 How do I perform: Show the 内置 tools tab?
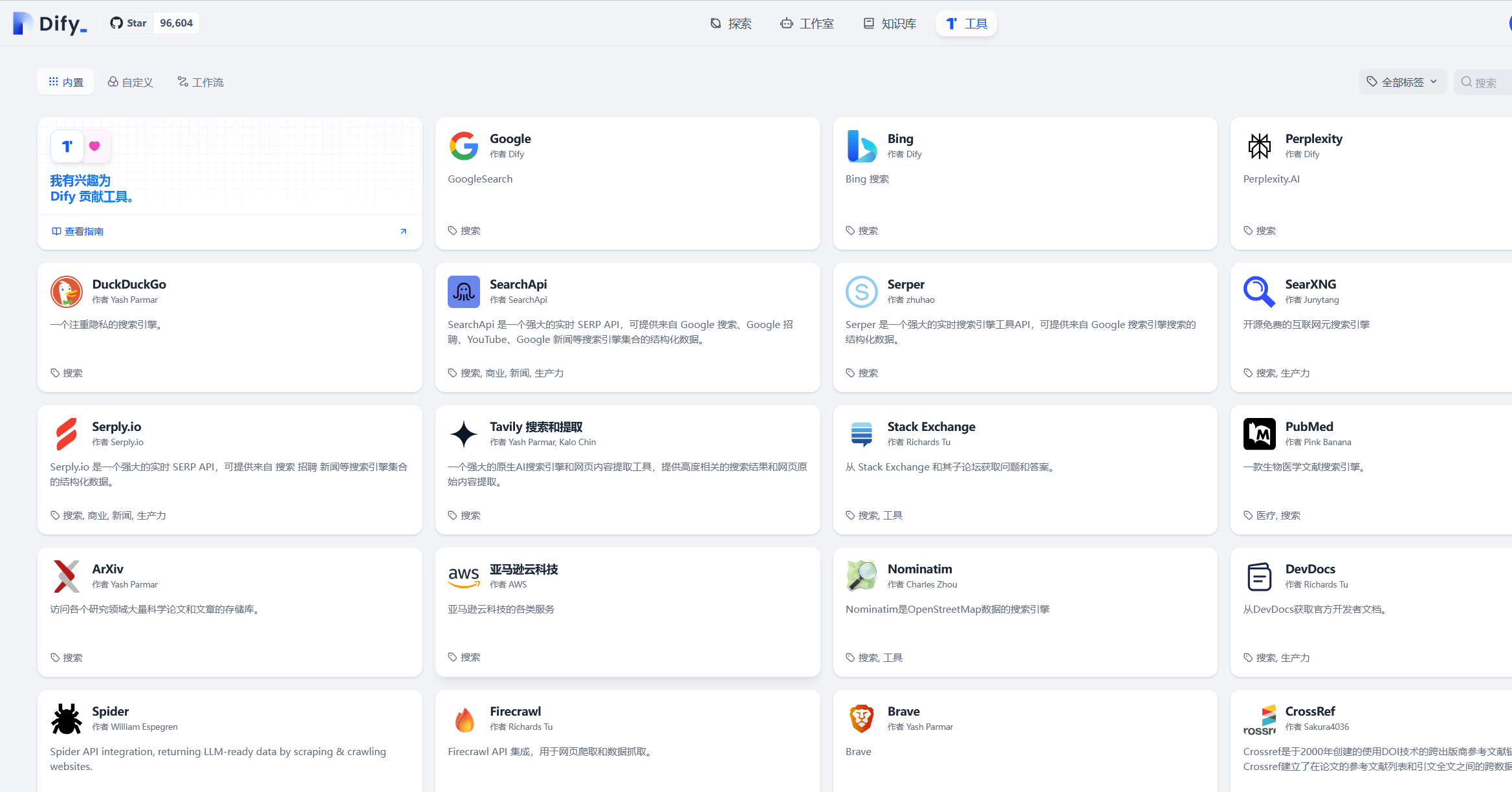point(66,82)
